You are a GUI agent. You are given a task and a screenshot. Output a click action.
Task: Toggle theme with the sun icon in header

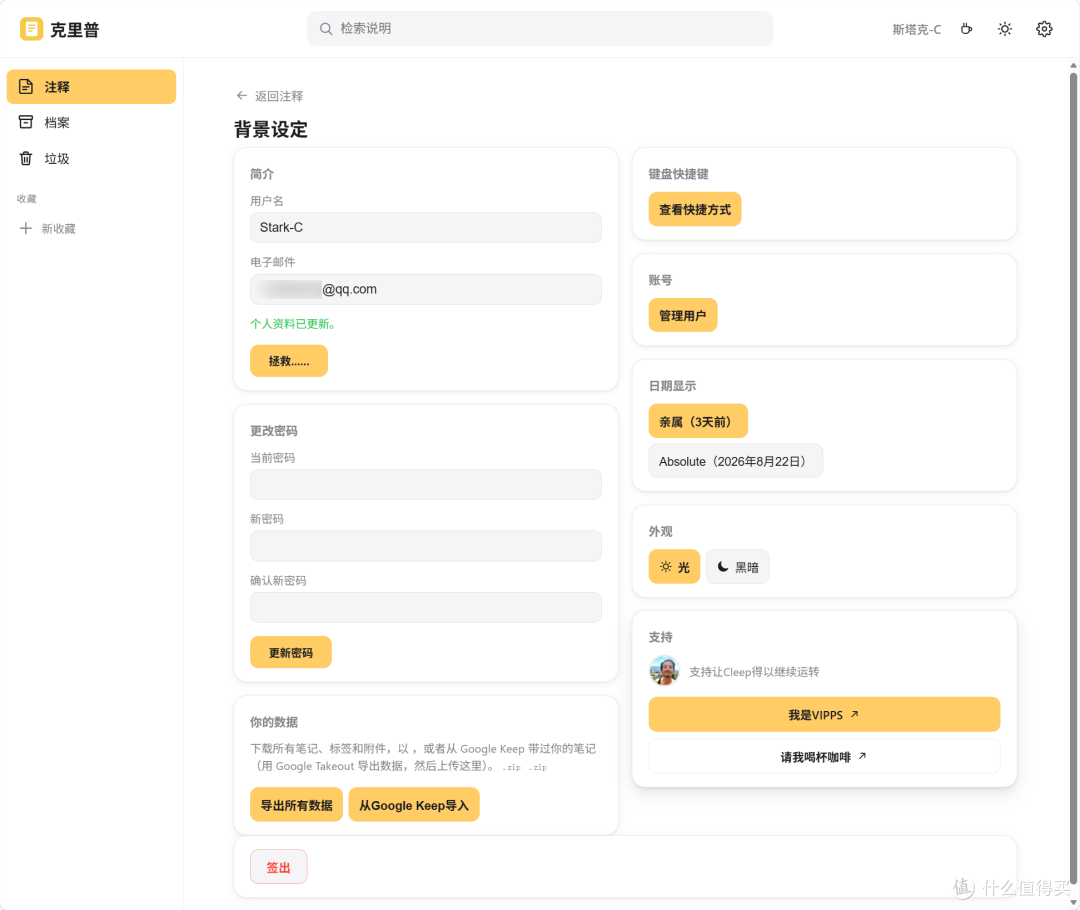1005,29
